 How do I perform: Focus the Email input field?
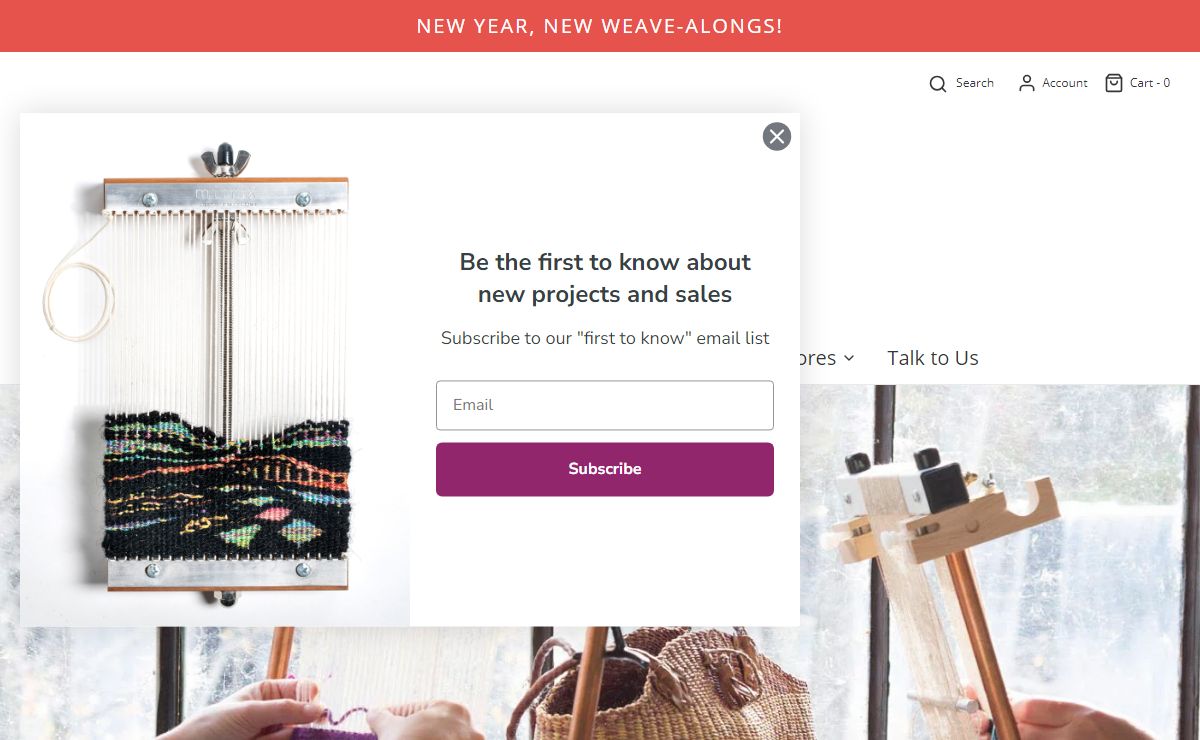(x=605, y=405)
